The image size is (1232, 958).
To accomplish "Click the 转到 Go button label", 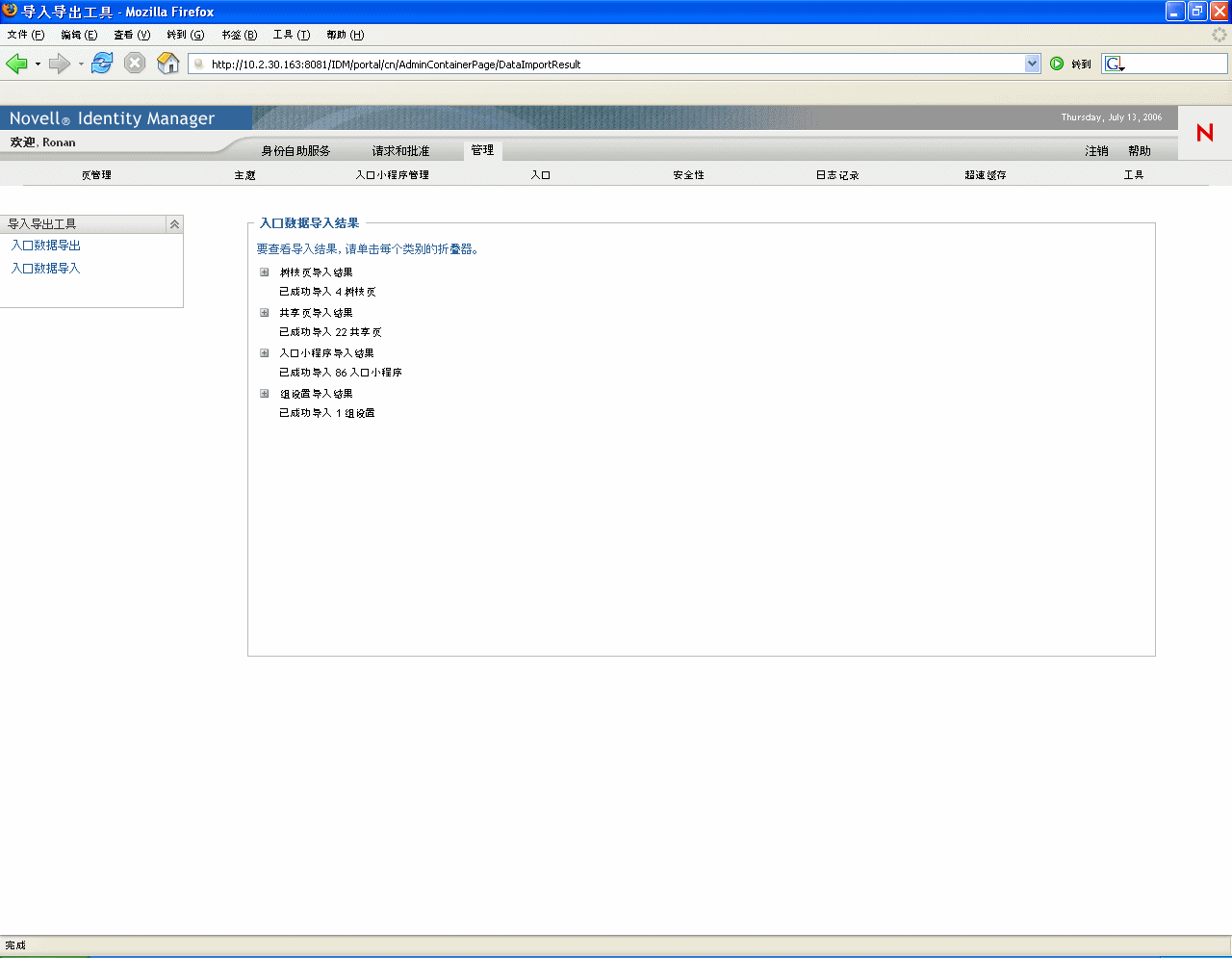I will coord(1082,65).
